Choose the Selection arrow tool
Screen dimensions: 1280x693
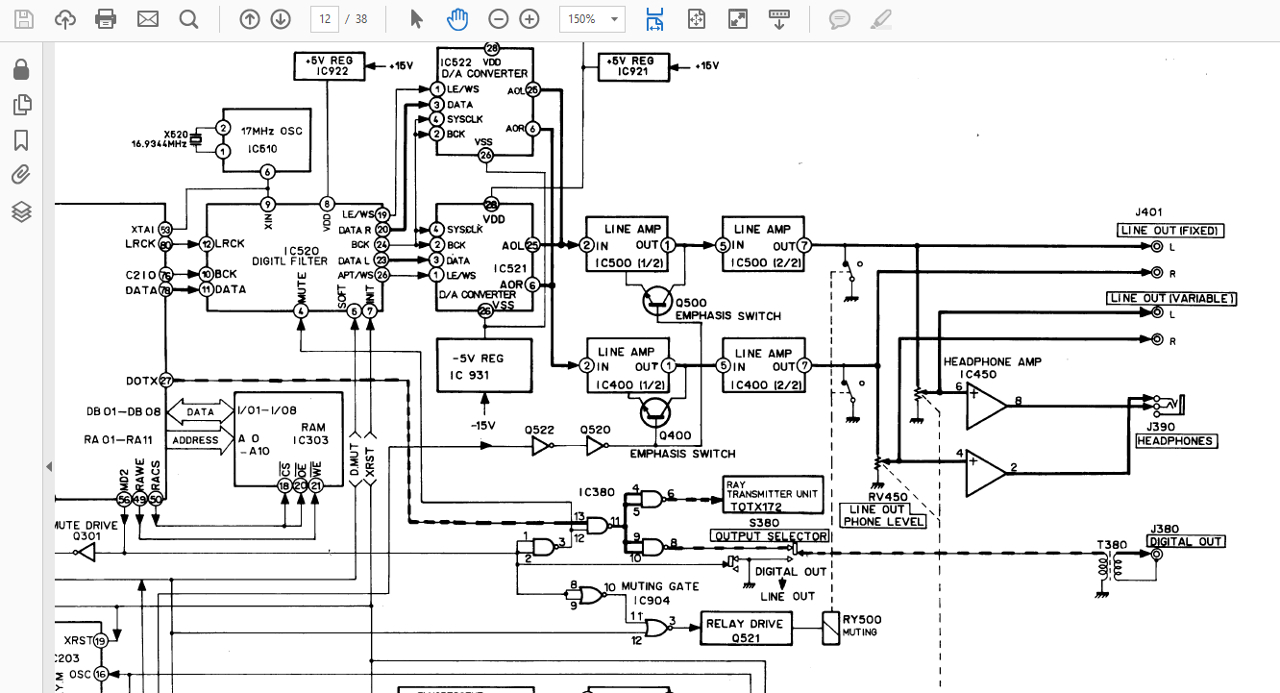(x=417, y=19)
